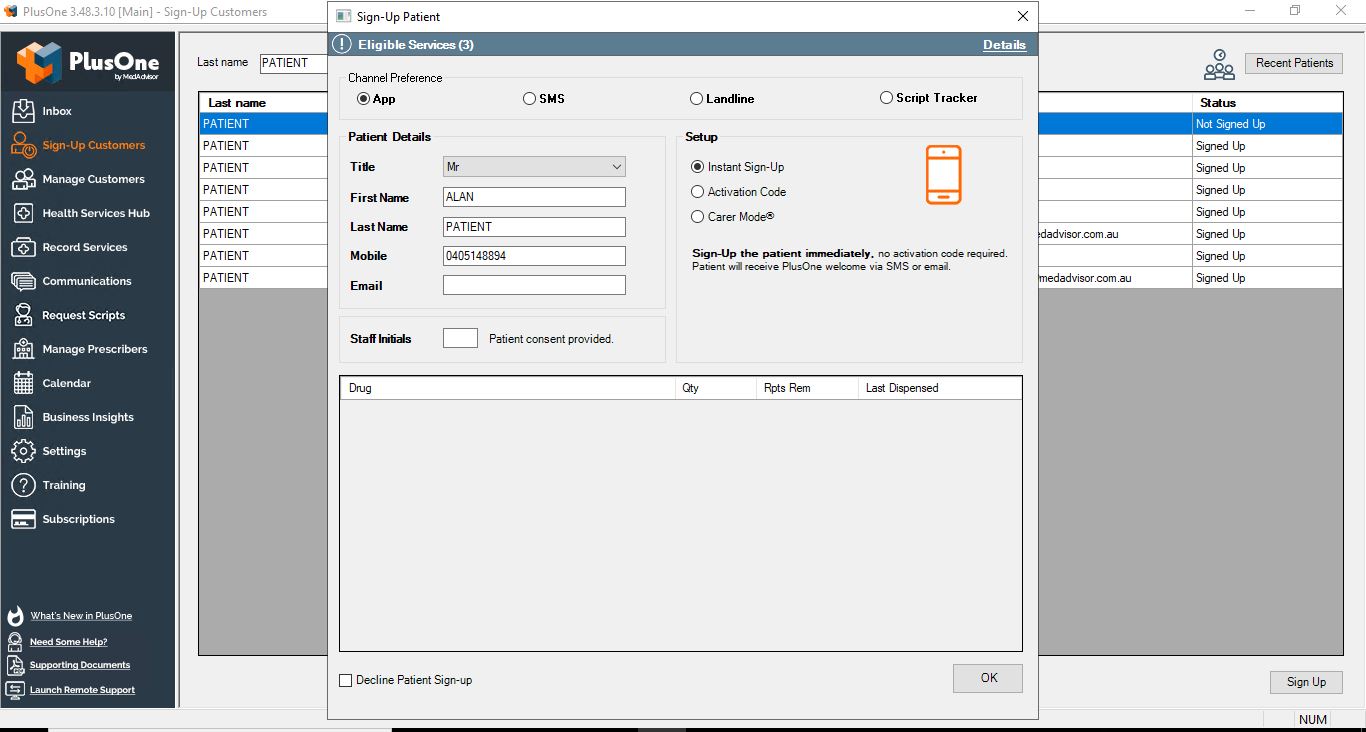Viewport: 1366px width, 732px height.
Task: Click the Request Scripts icon
Action: click(x=24, y=315)
